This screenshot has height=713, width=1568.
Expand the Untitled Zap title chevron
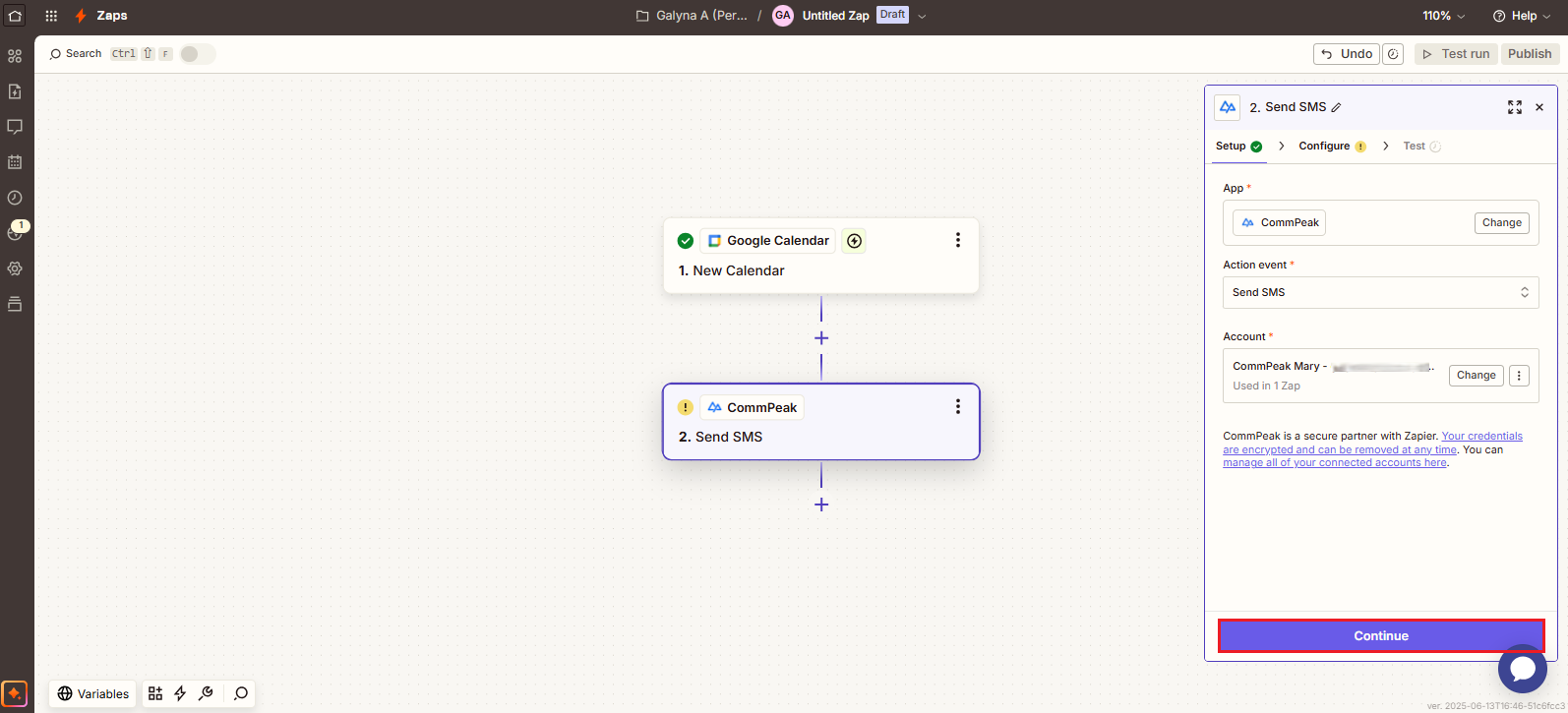(922, 16)
